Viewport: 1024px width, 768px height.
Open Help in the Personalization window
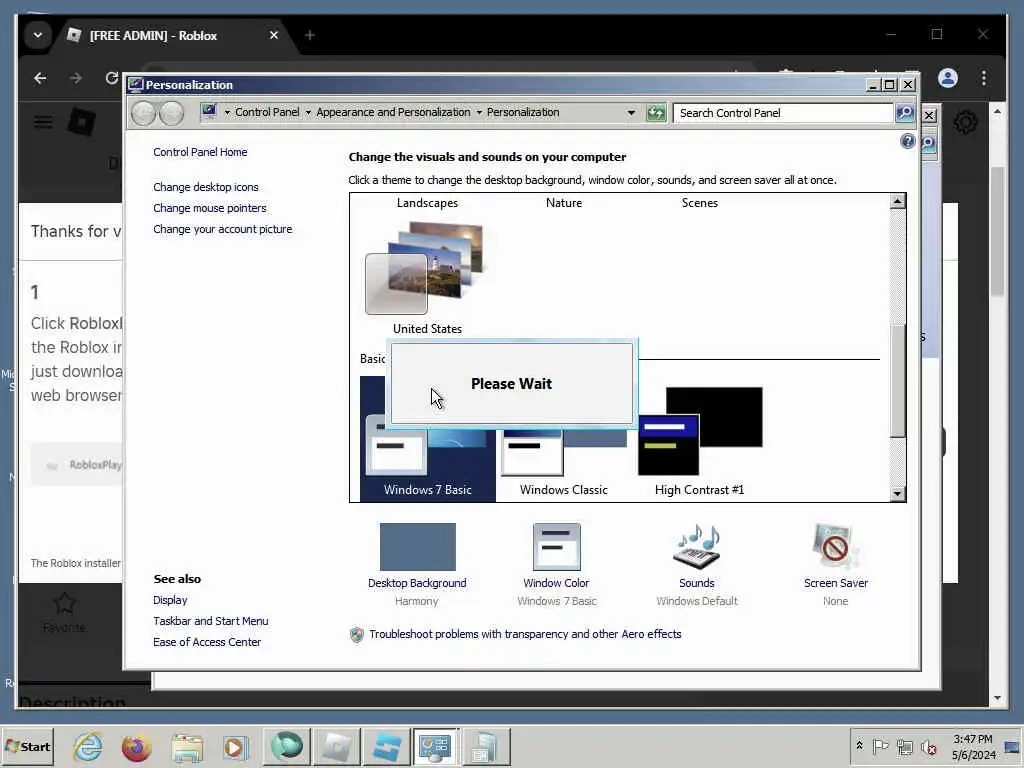[x=908, y=141]
